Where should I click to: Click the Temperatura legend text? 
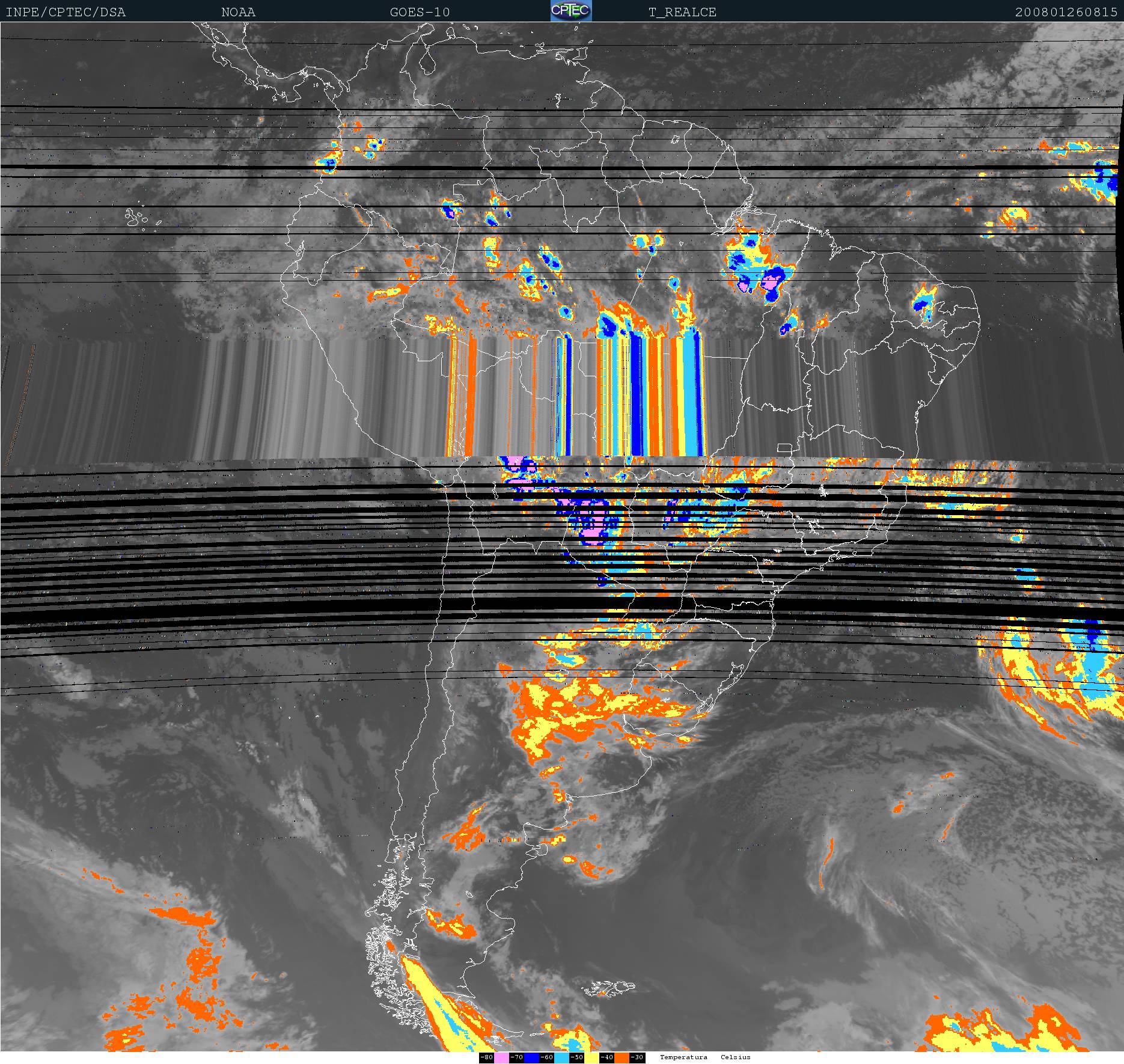click(683, 1057)
